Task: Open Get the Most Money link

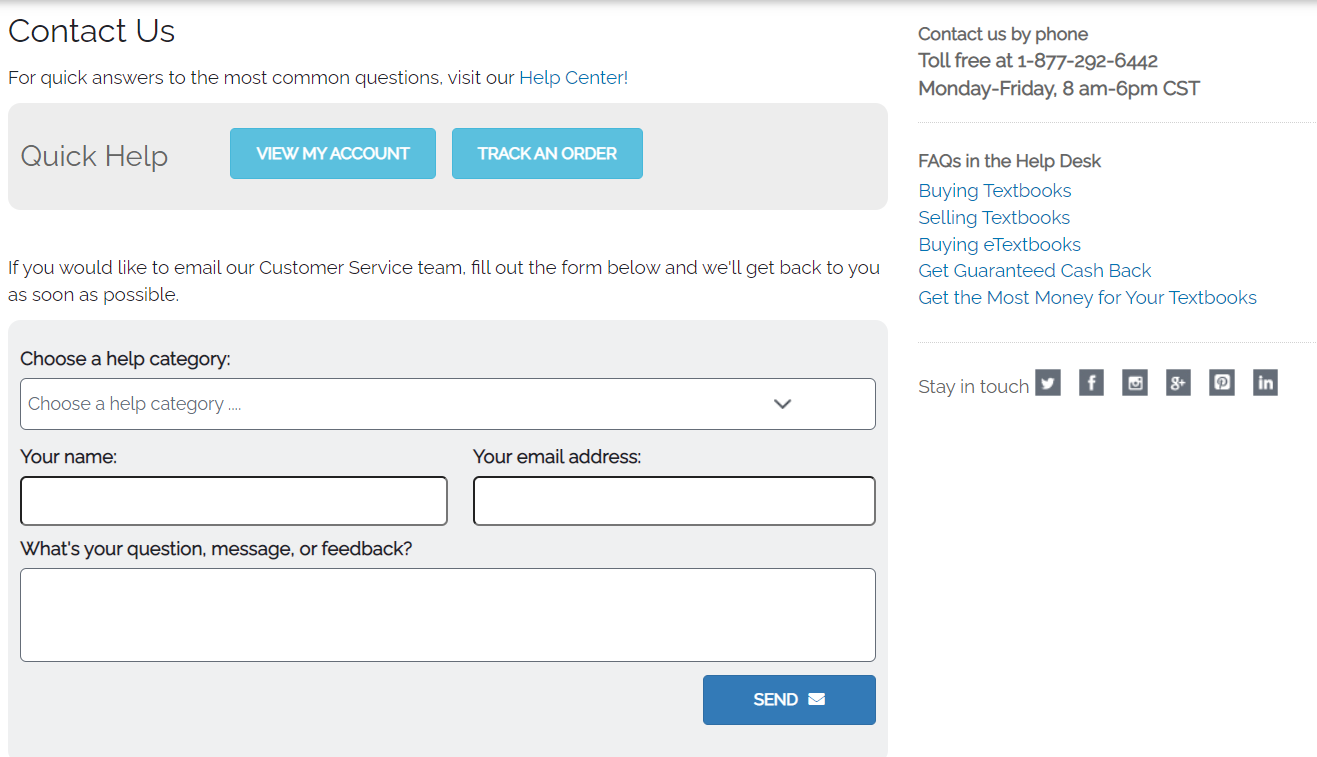Action: pos(1087,298)
